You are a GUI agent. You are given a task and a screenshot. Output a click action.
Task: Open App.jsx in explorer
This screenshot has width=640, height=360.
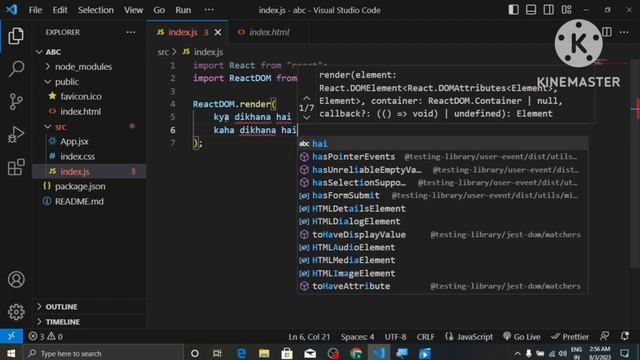point(74,142)
